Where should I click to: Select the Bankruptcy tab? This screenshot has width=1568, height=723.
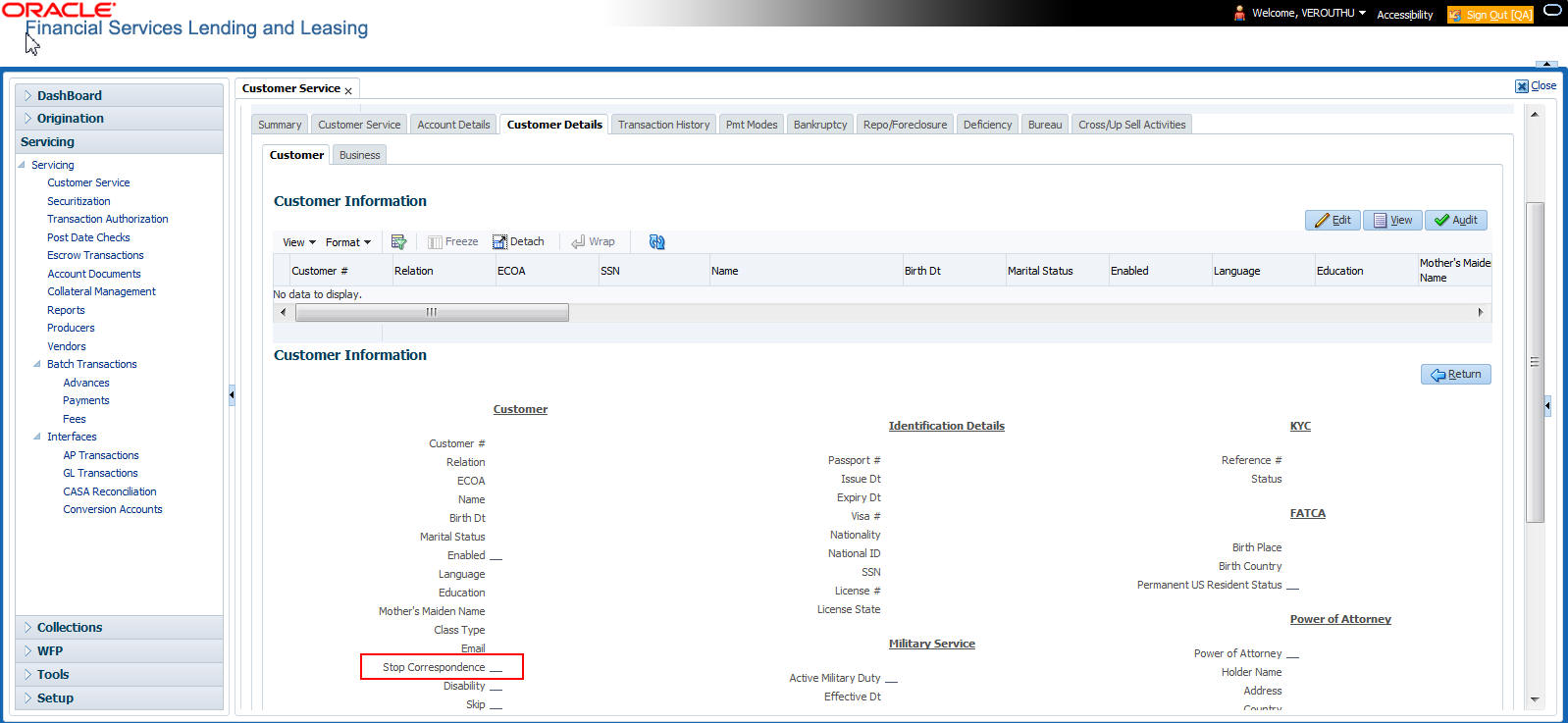pos(820,125)
